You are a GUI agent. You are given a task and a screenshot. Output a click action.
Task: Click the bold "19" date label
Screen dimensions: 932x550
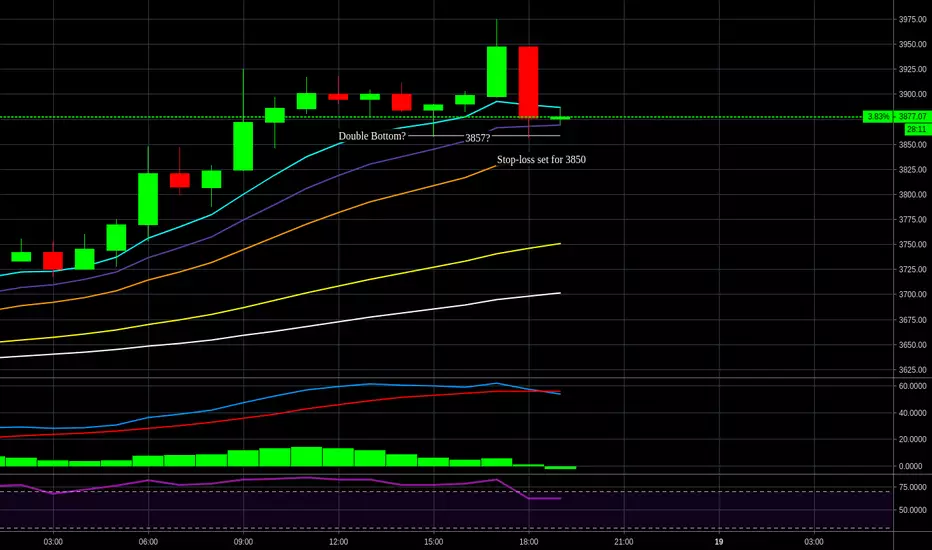coord(719,542)
